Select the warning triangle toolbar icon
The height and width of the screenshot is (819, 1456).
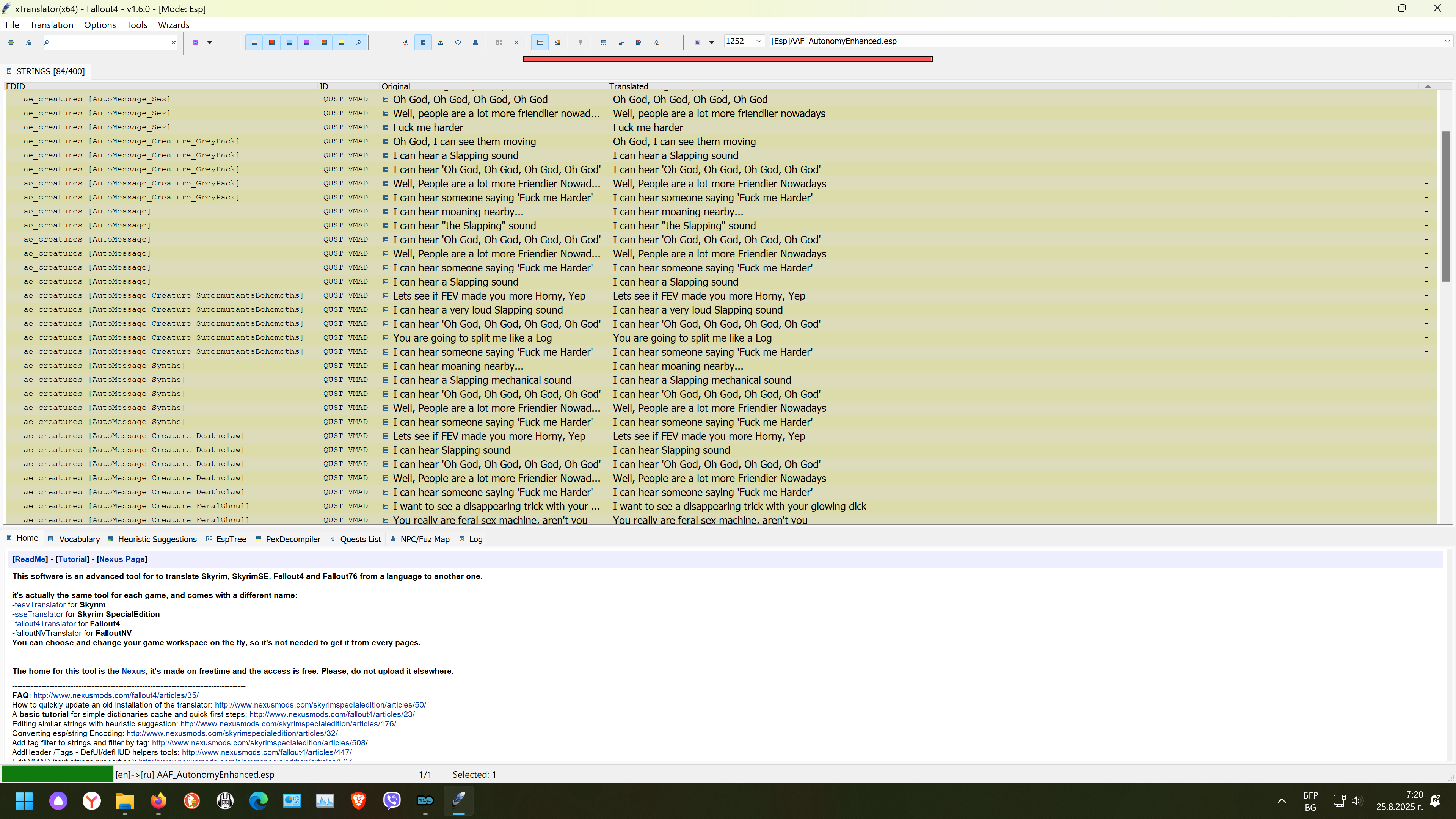[x=441, y=42]
